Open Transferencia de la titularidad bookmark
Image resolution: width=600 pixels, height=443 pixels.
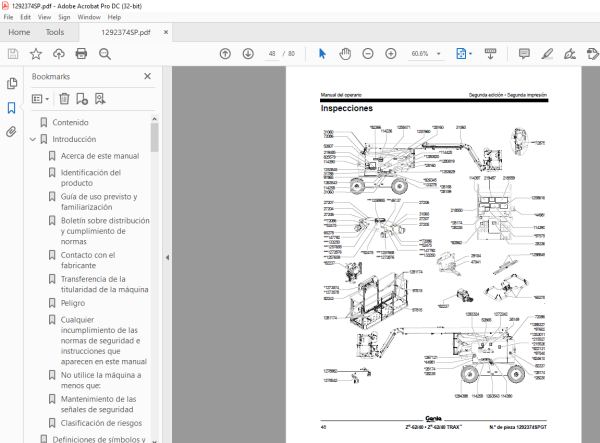click(x=104, y=284)
